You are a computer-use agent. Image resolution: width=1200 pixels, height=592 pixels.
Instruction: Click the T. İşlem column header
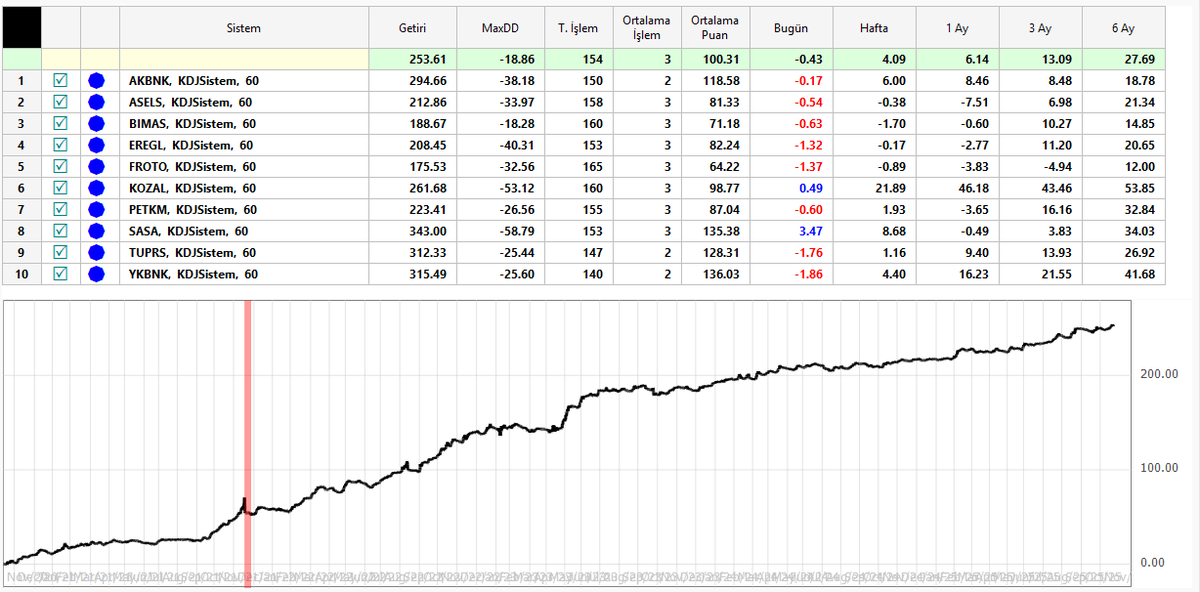(x=578, y=28)
